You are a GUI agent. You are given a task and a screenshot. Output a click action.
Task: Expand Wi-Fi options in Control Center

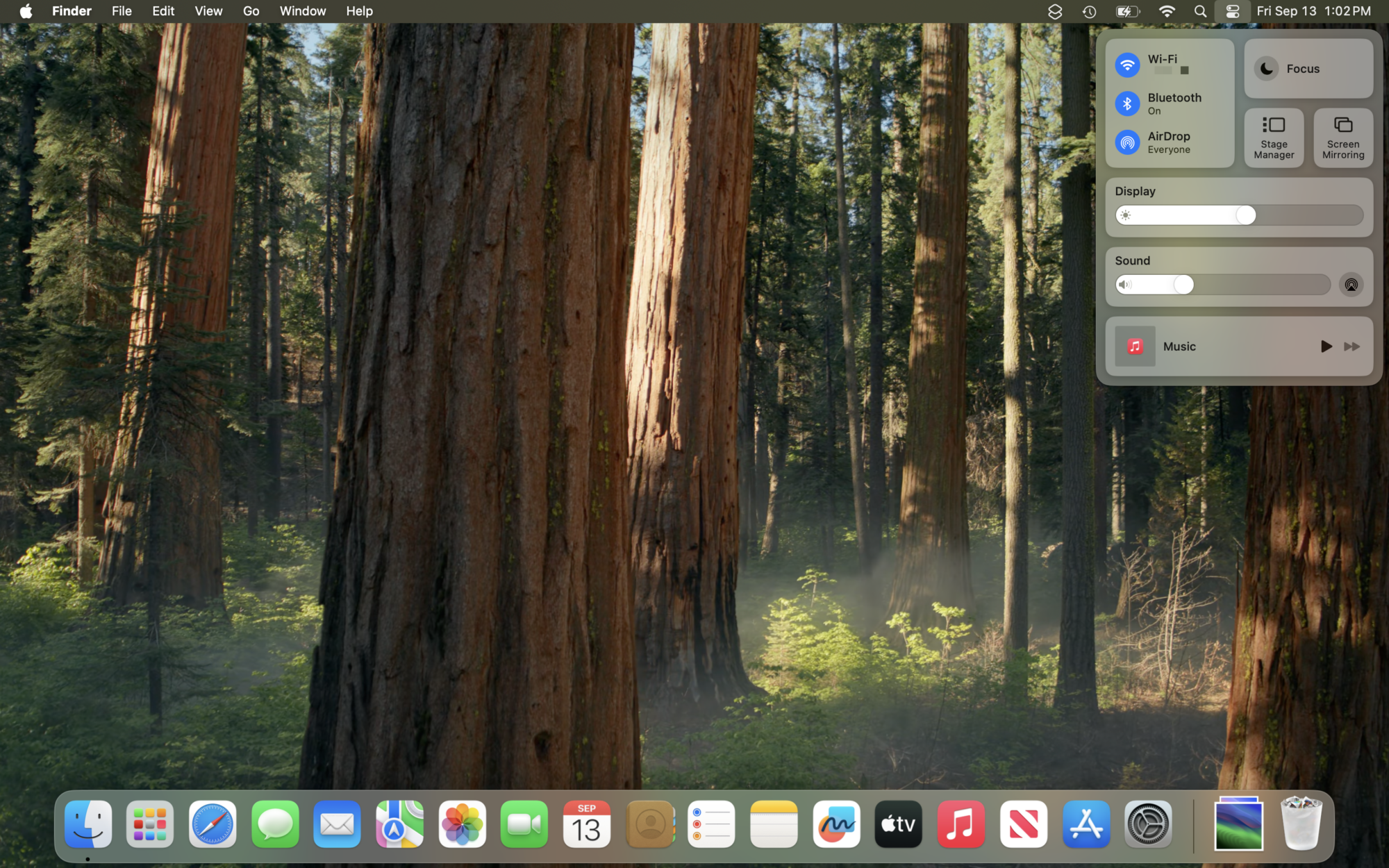coord(1161,64)
